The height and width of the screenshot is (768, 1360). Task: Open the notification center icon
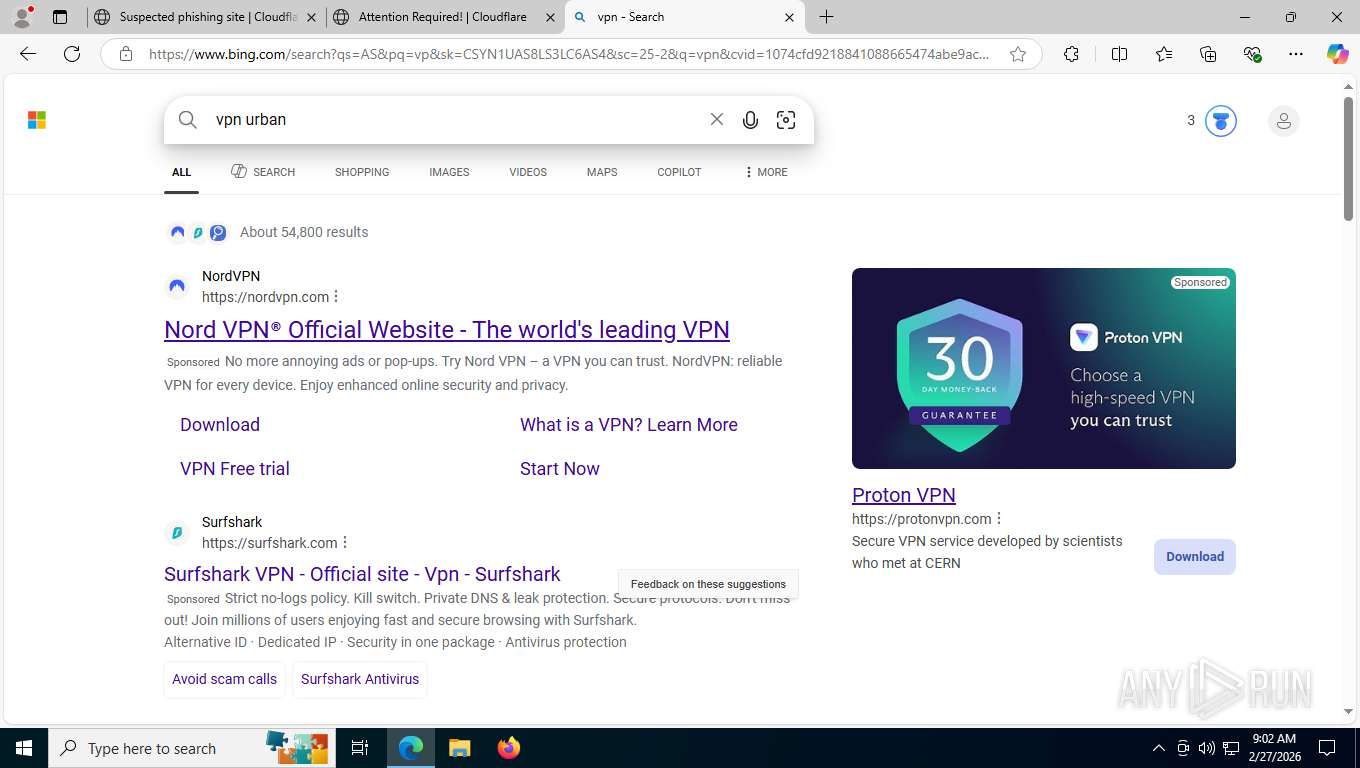pyautogui.click(x=1327, y=748)
